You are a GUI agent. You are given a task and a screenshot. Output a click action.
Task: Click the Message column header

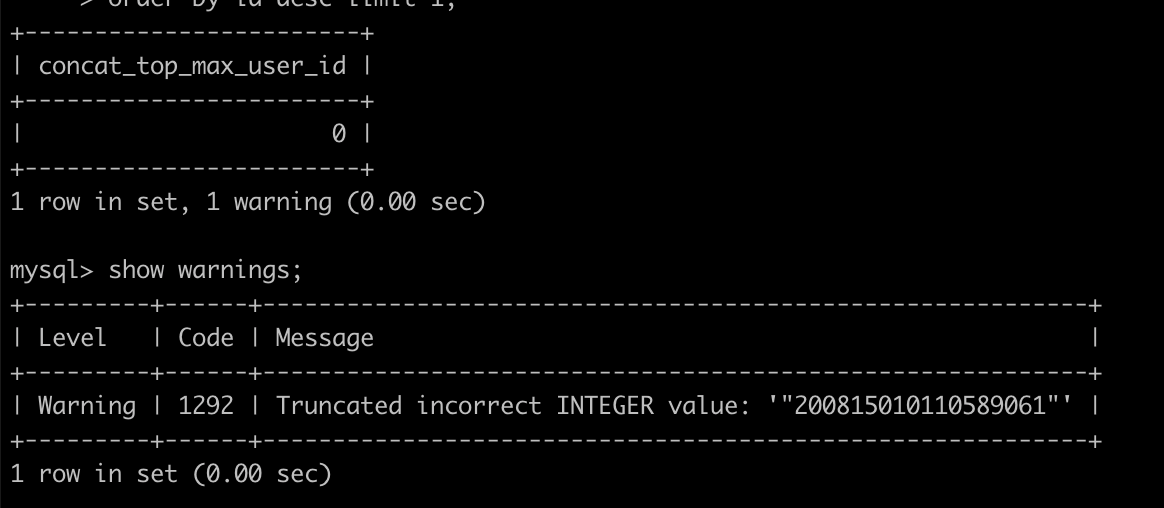point(324,339)
